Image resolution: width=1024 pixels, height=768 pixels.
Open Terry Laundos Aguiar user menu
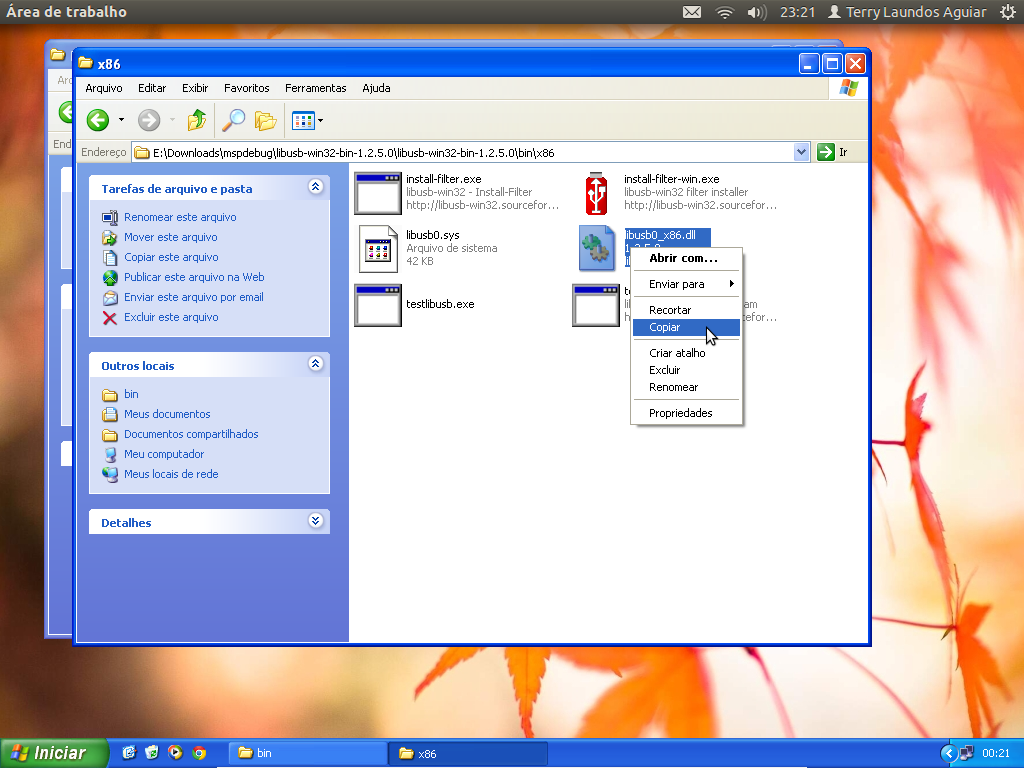[907, 12]
